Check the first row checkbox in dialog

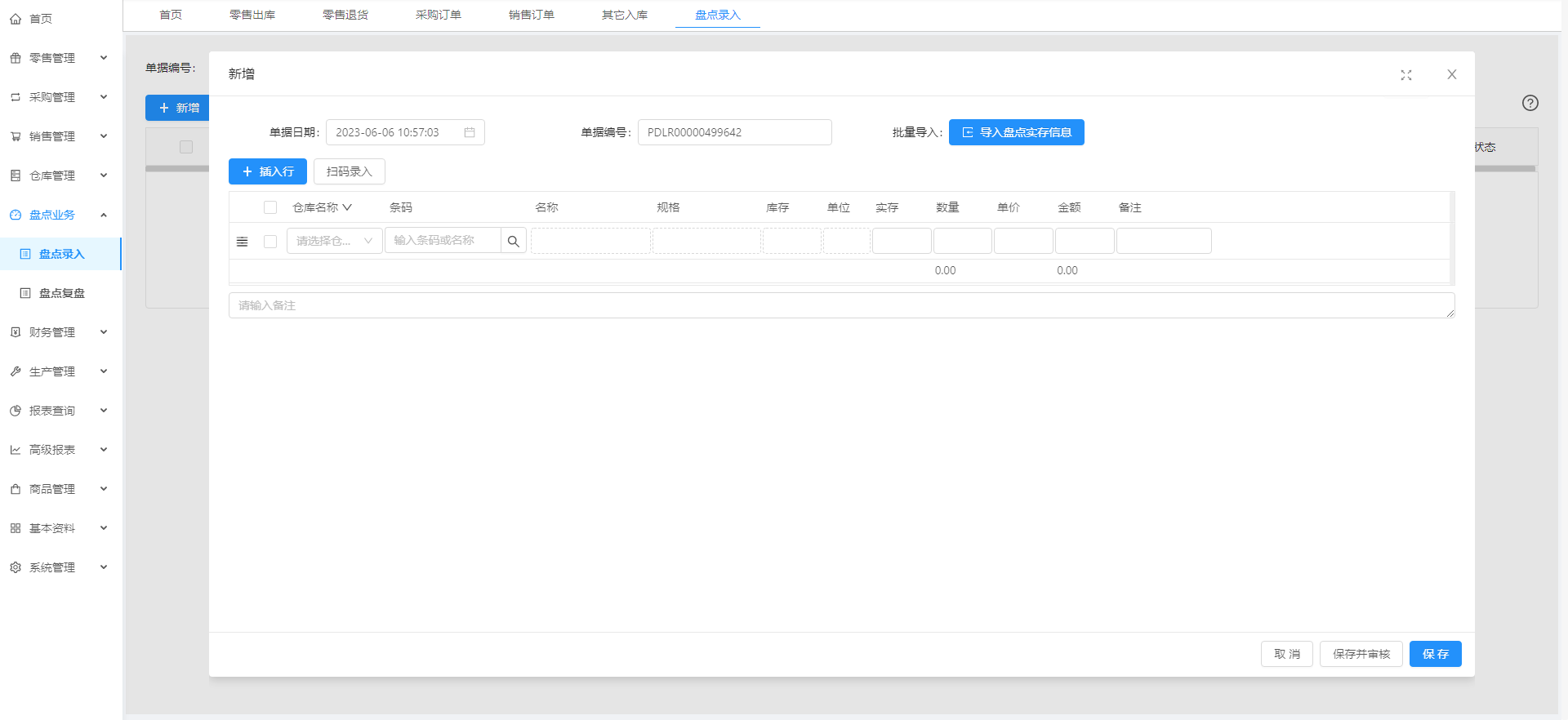click(x=270, y=242)
